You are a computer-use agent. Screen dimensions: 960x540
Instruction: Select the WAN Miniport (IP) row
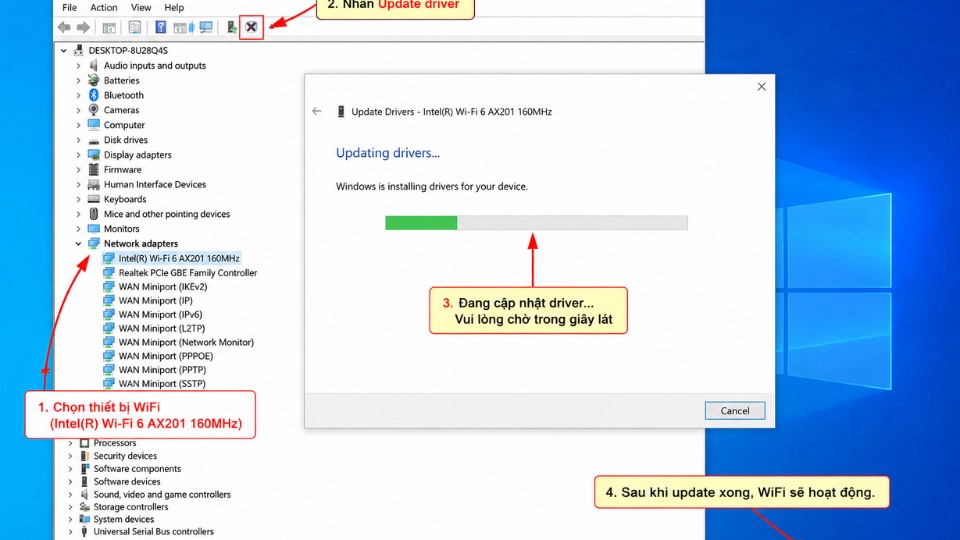pos(148,301)
